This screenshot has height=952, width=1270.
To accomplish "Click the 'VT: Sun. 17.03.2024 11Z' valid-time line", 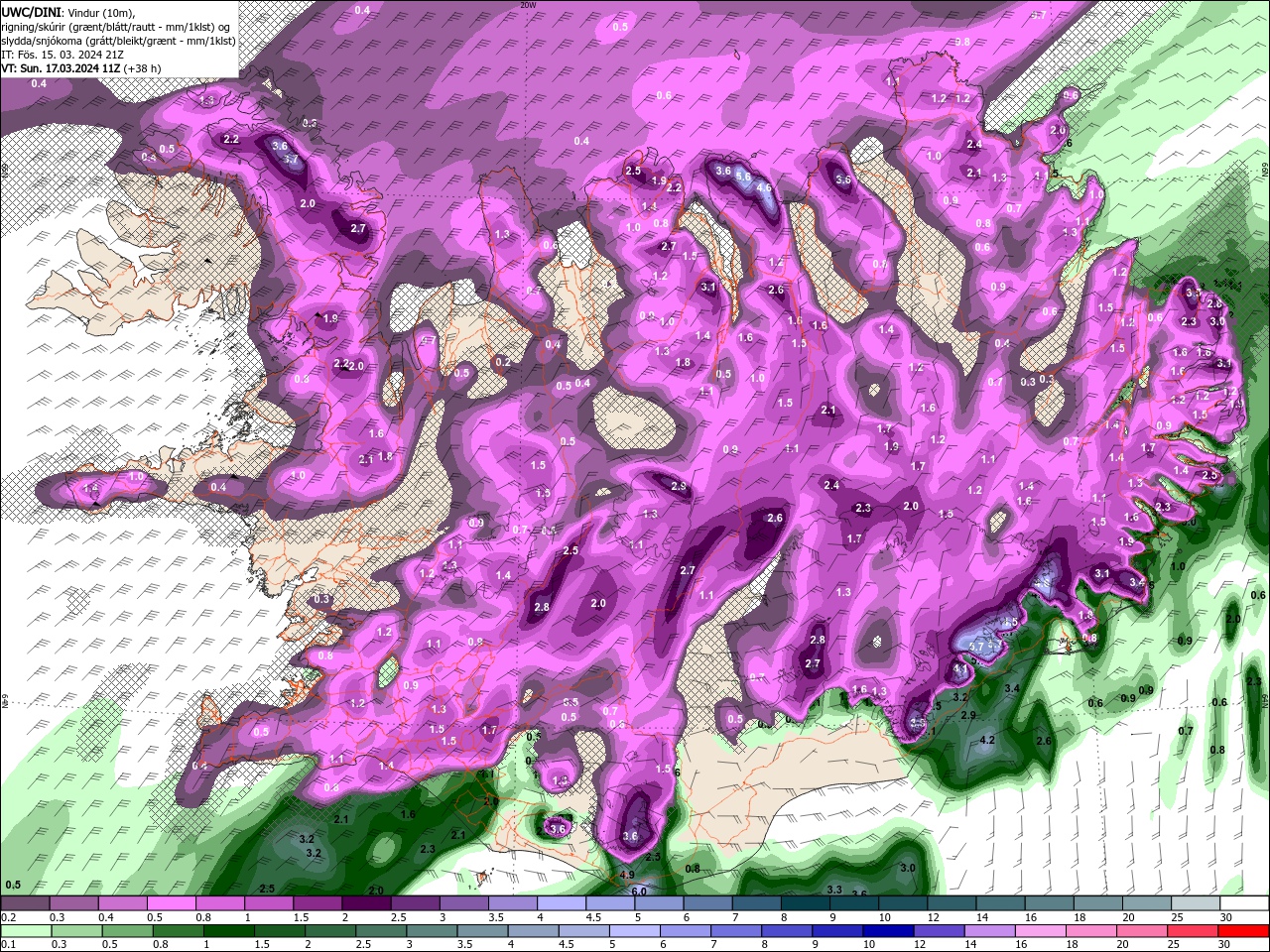I will pos(81,68).
